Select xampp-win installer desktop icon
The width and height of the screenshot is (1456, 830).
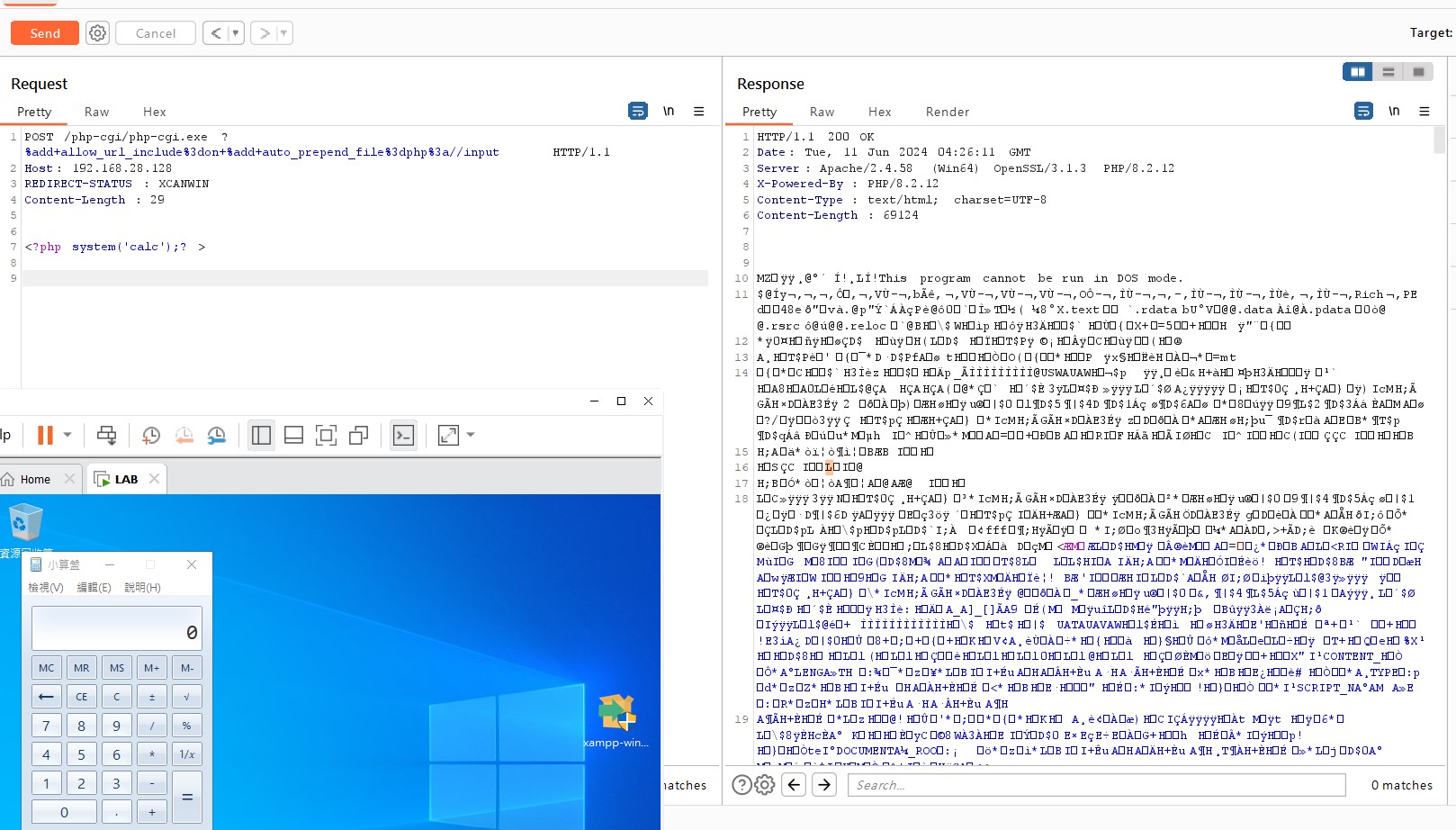pyautogui.click(x=616, y=720)
